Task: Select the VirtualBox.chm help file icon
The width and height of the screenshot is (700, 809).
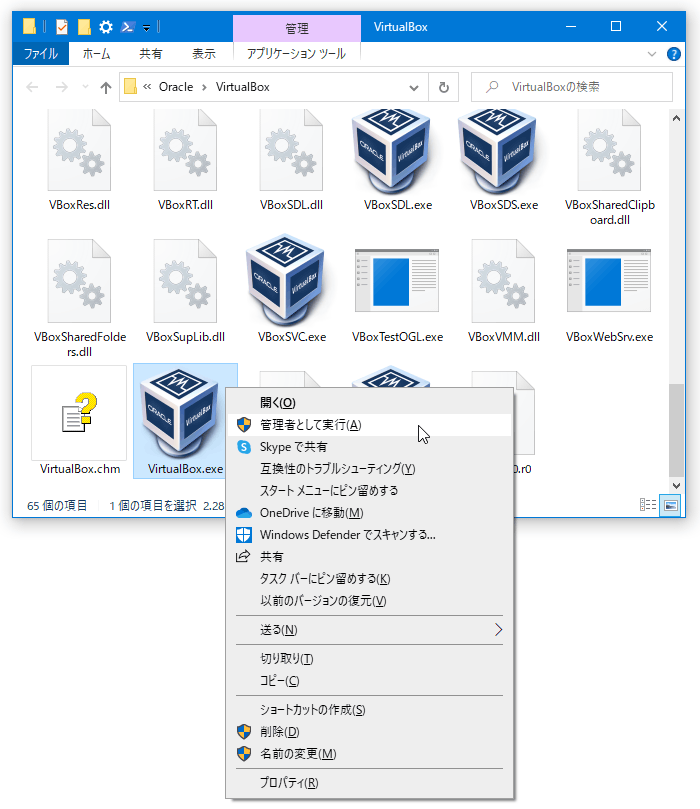Action: (79, 413)
